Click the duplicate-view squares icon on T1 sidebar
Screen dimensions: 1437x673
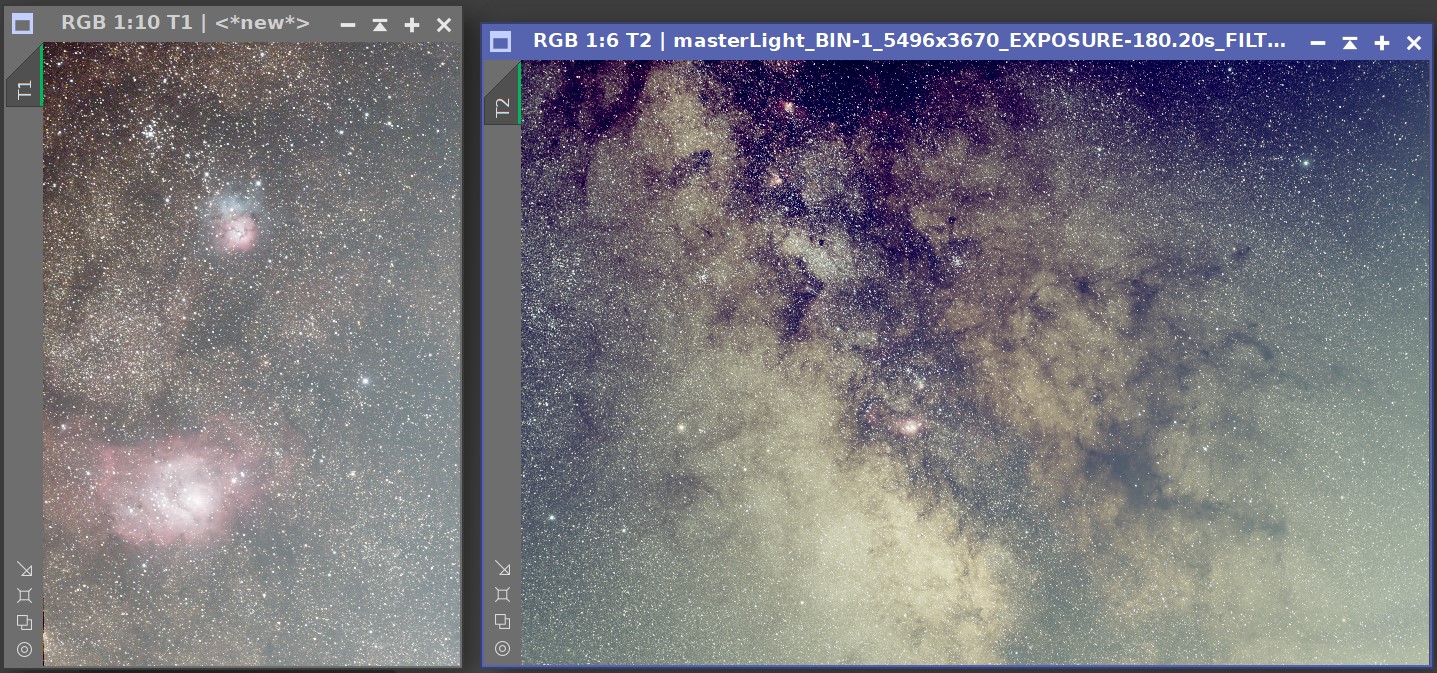(x=24, y=623)
